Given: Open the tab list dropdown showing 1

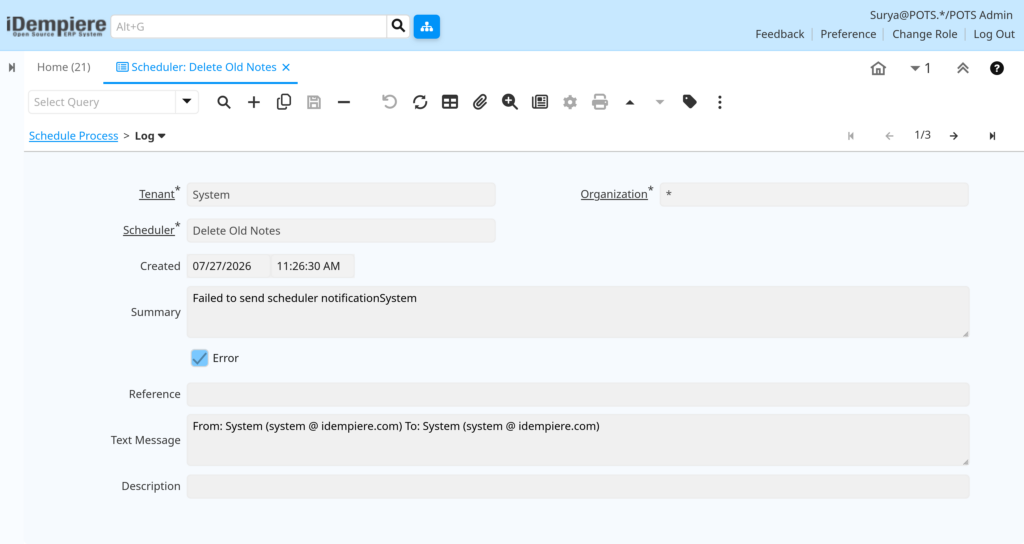Looking at the screenshot, I should pyautogui.click(x=920, y=68).
